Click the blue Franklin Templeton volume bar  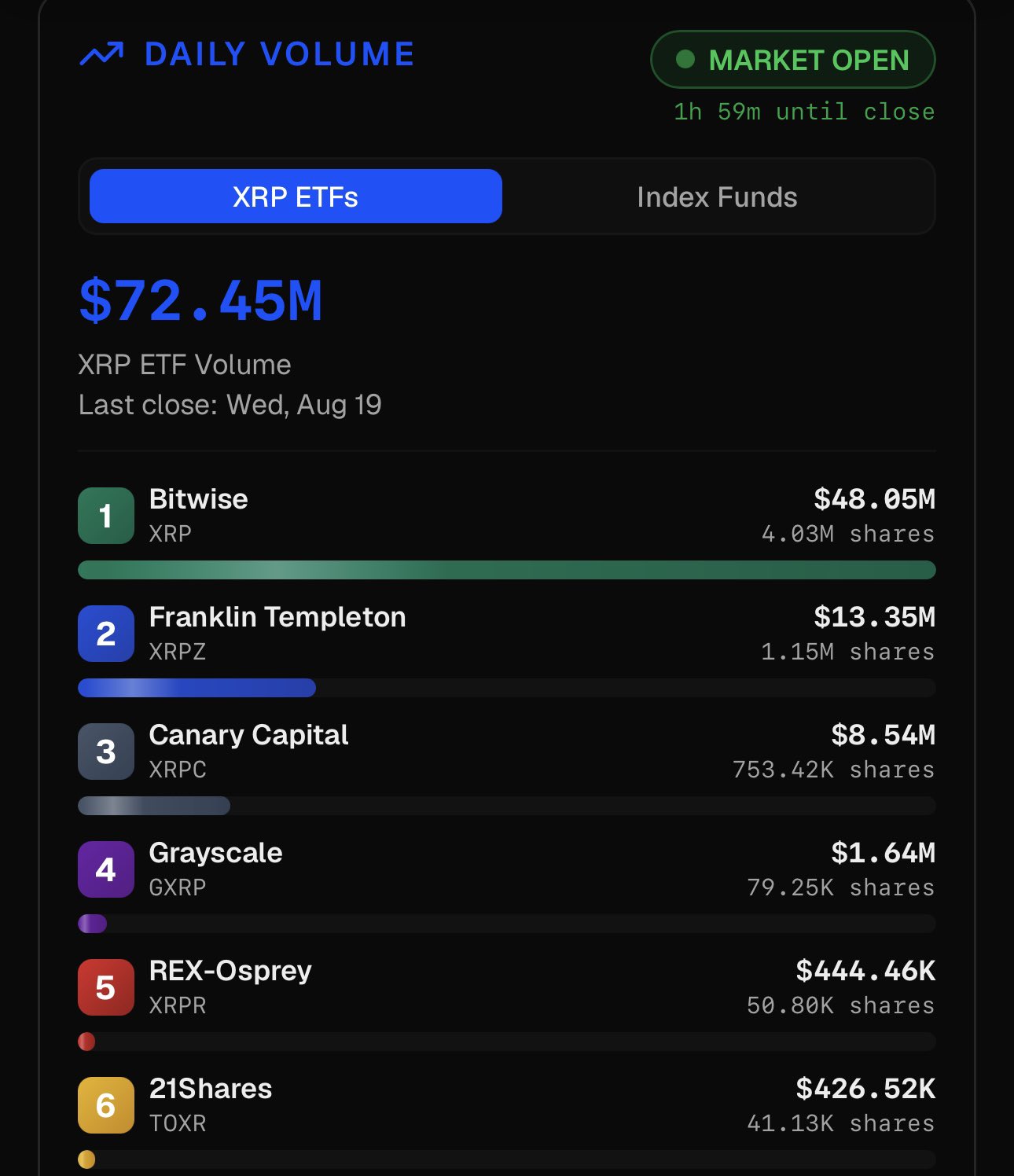(197, 688)
